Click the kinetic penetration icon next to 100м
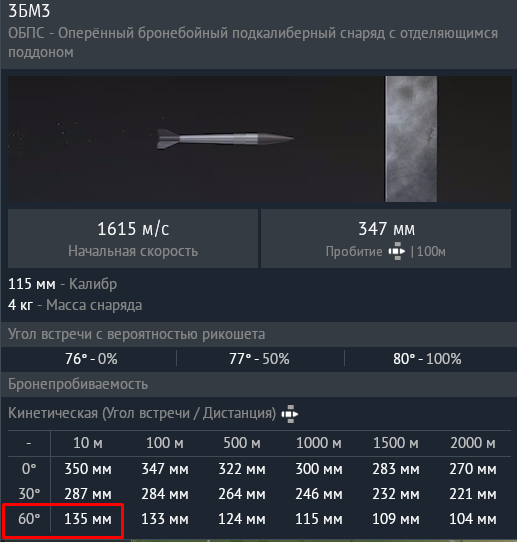517x542 pixels. [x=397, y=251]
